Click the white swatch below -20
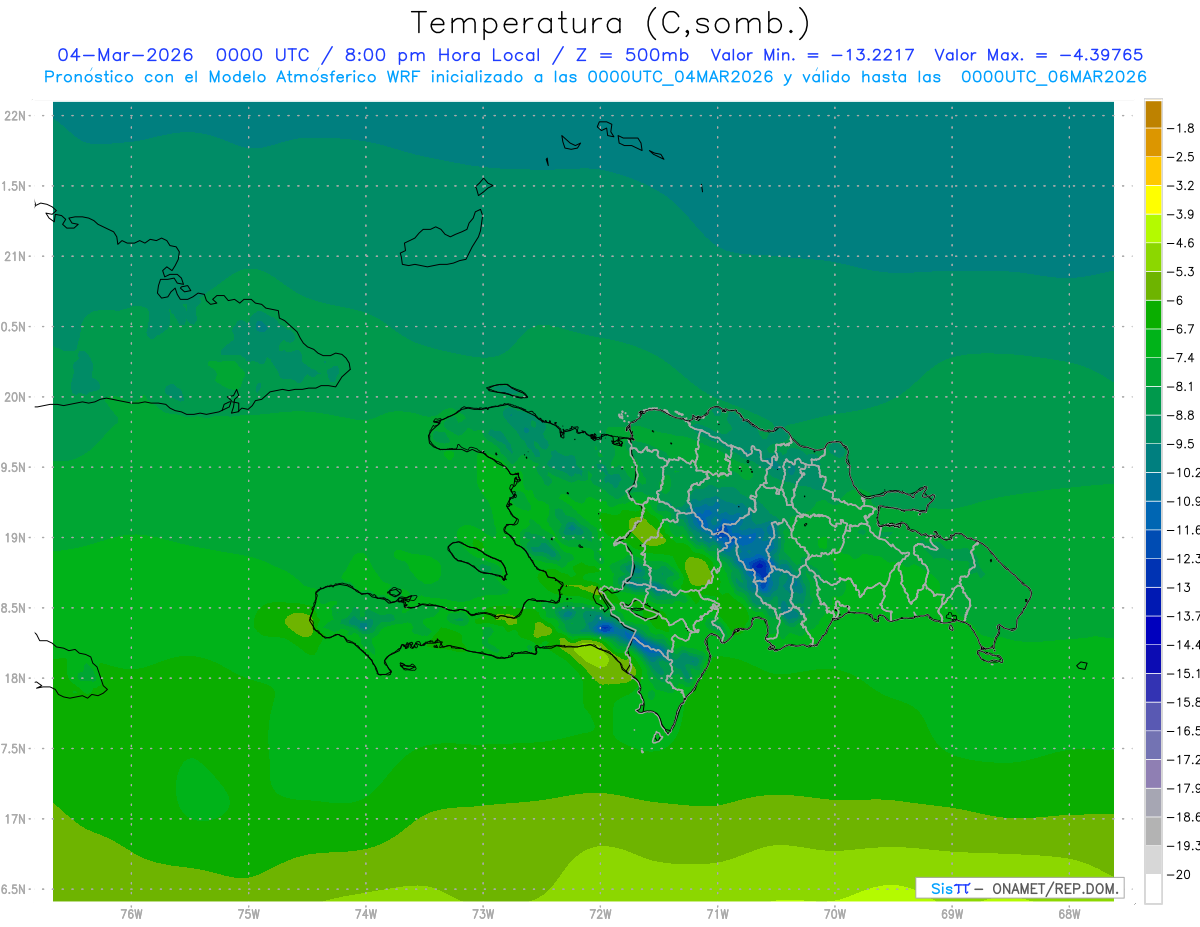The image size is (1200, 927). point(1153,889)
